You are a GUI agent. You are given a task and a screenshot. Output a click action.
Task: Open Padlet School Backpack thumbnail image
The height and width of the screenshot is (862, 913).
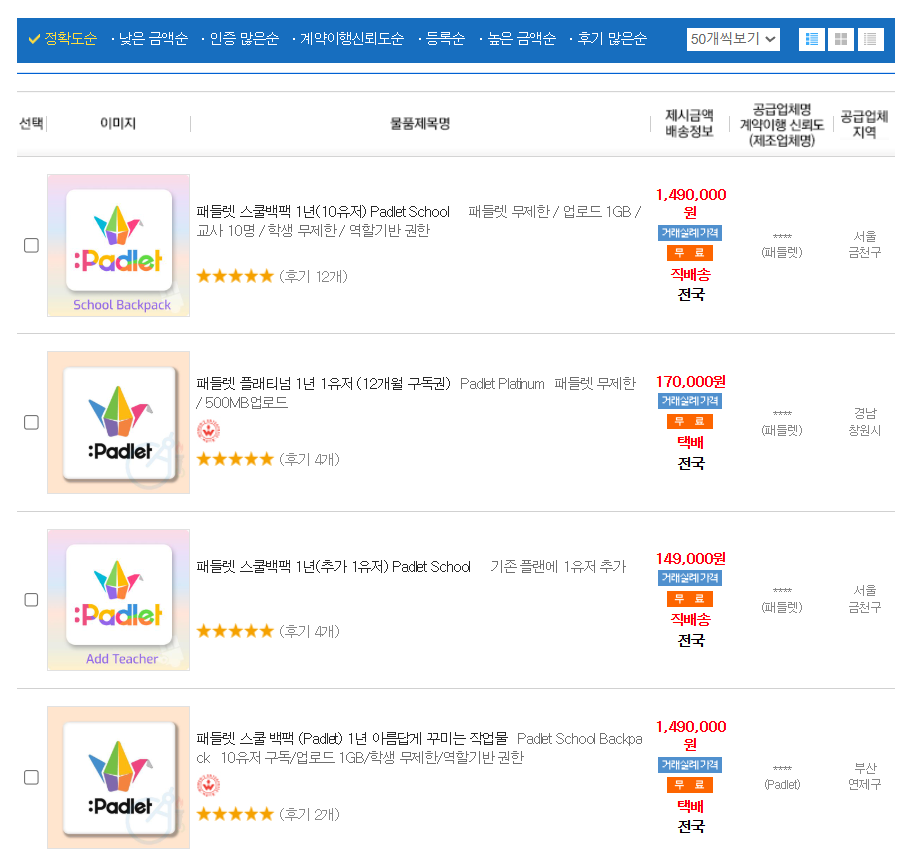pos(118,245)
